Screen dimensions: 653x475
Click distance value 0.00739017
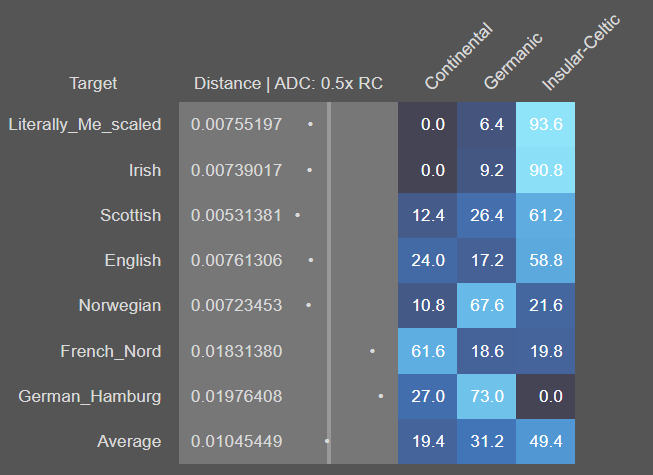click(x=237, y=170)
